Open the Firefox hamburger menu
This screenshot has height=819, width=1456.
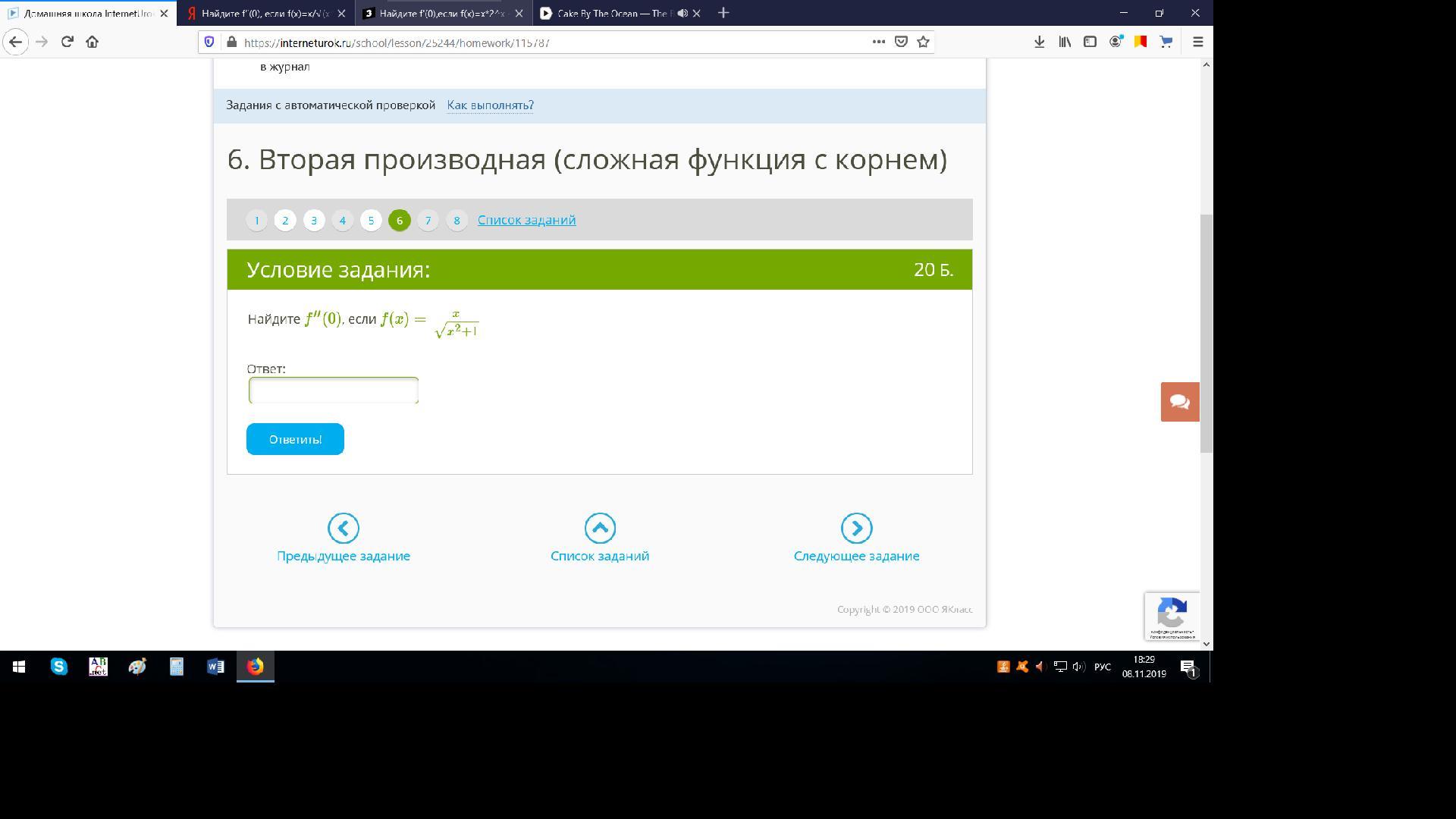[x=1198, y=42]
